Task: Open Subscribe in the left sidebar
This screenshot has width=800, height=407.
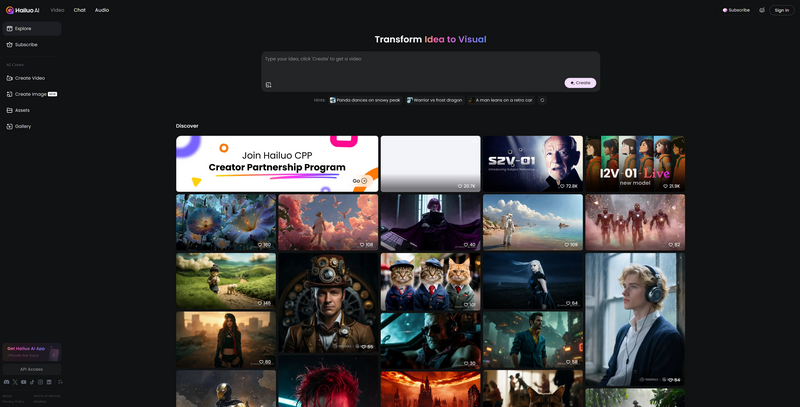Action: click(x=32, y=45)
